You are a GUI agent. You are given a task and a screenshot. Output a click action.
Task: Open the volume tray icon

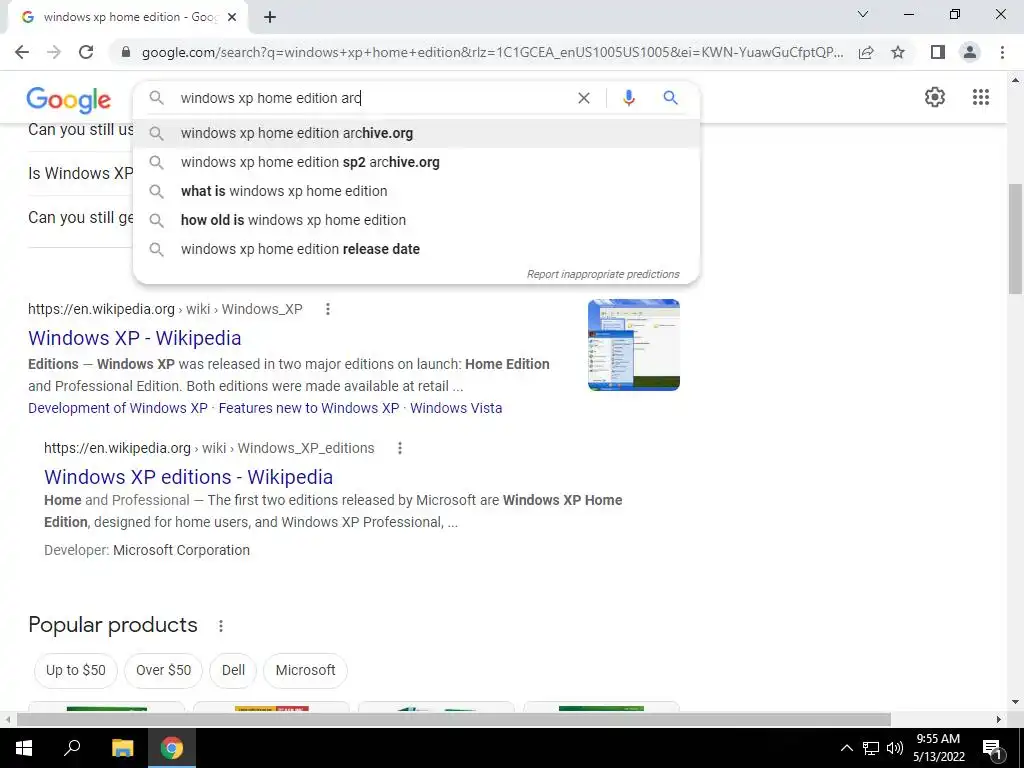tap(894, 748)
